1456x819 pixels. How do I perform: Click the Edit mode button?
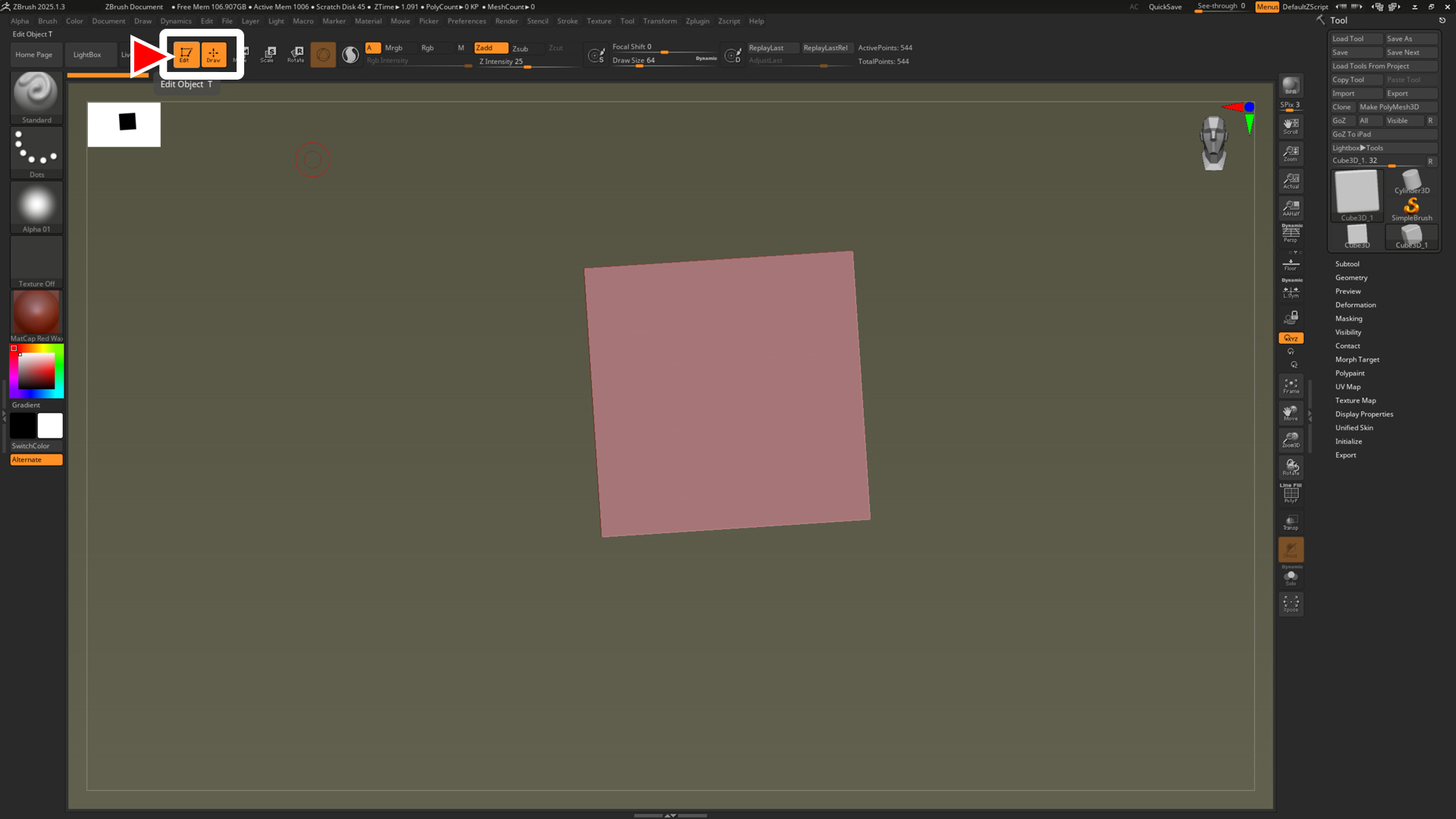(x=186, y=55)
